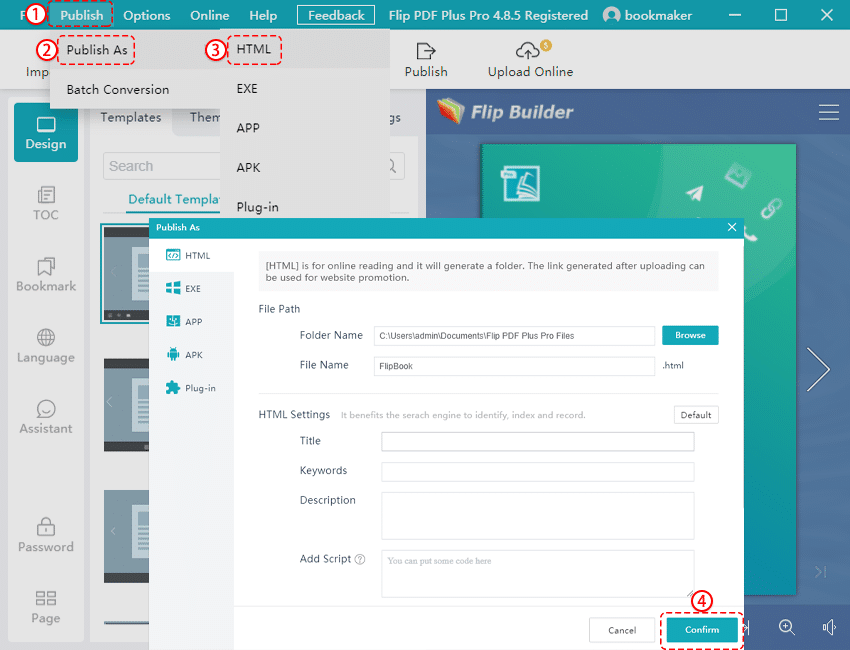Toggle the sound speaker icon
Viewport: 850px width, 650px height.
(x=829, y=627)
